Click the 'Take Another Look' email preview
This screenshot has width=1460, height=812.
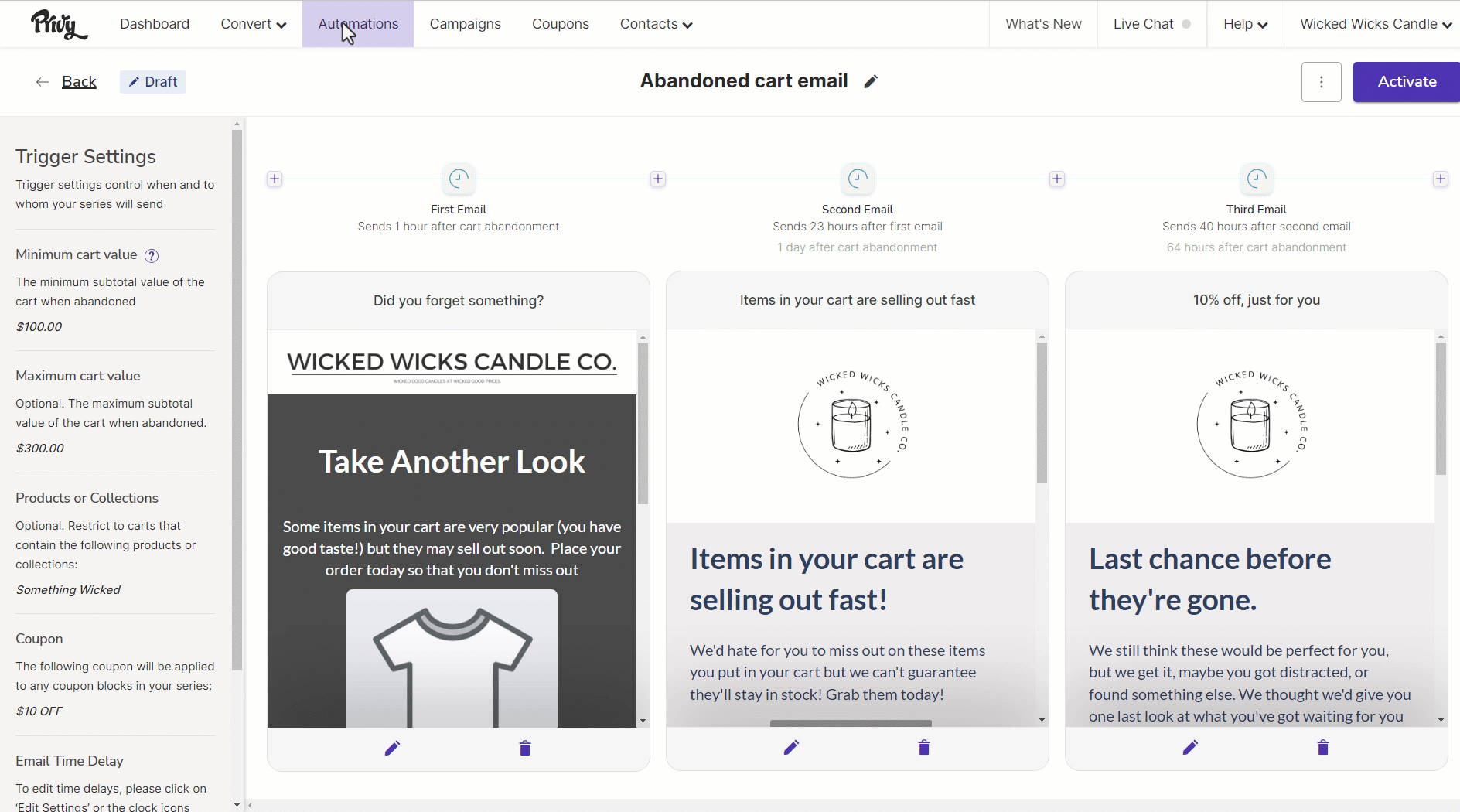click(x=452, y=529)
